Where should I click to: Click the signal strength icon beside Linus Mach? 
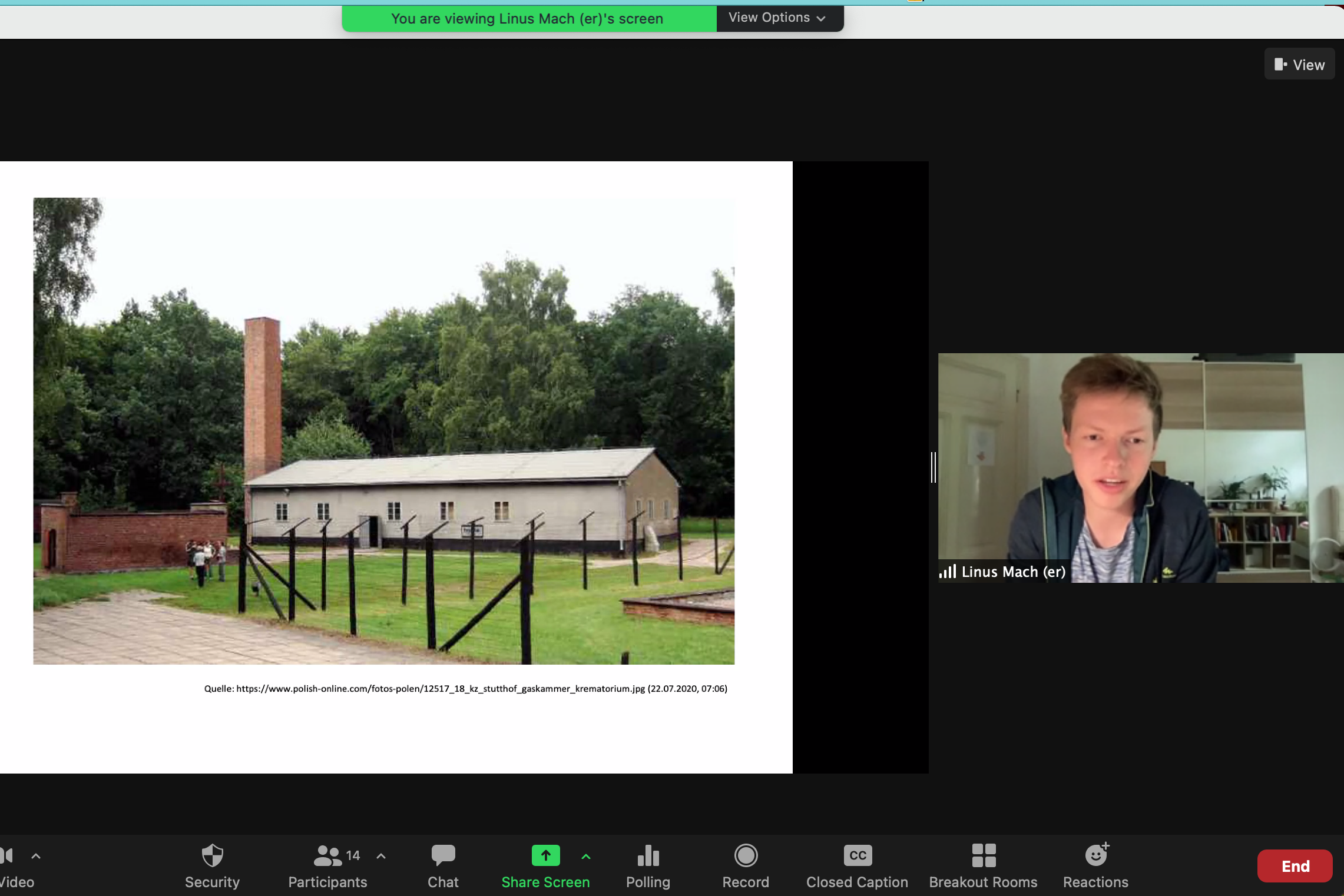947,572
